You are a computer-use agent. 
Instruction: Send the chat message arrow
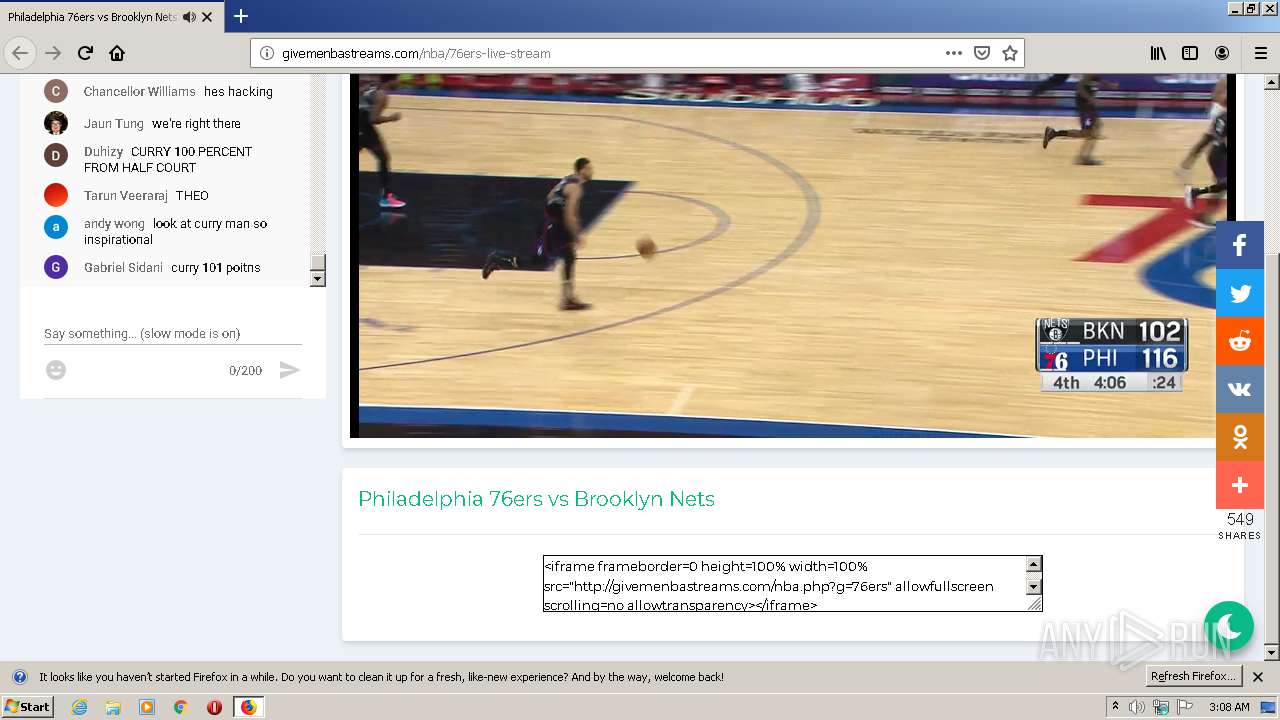289,370
